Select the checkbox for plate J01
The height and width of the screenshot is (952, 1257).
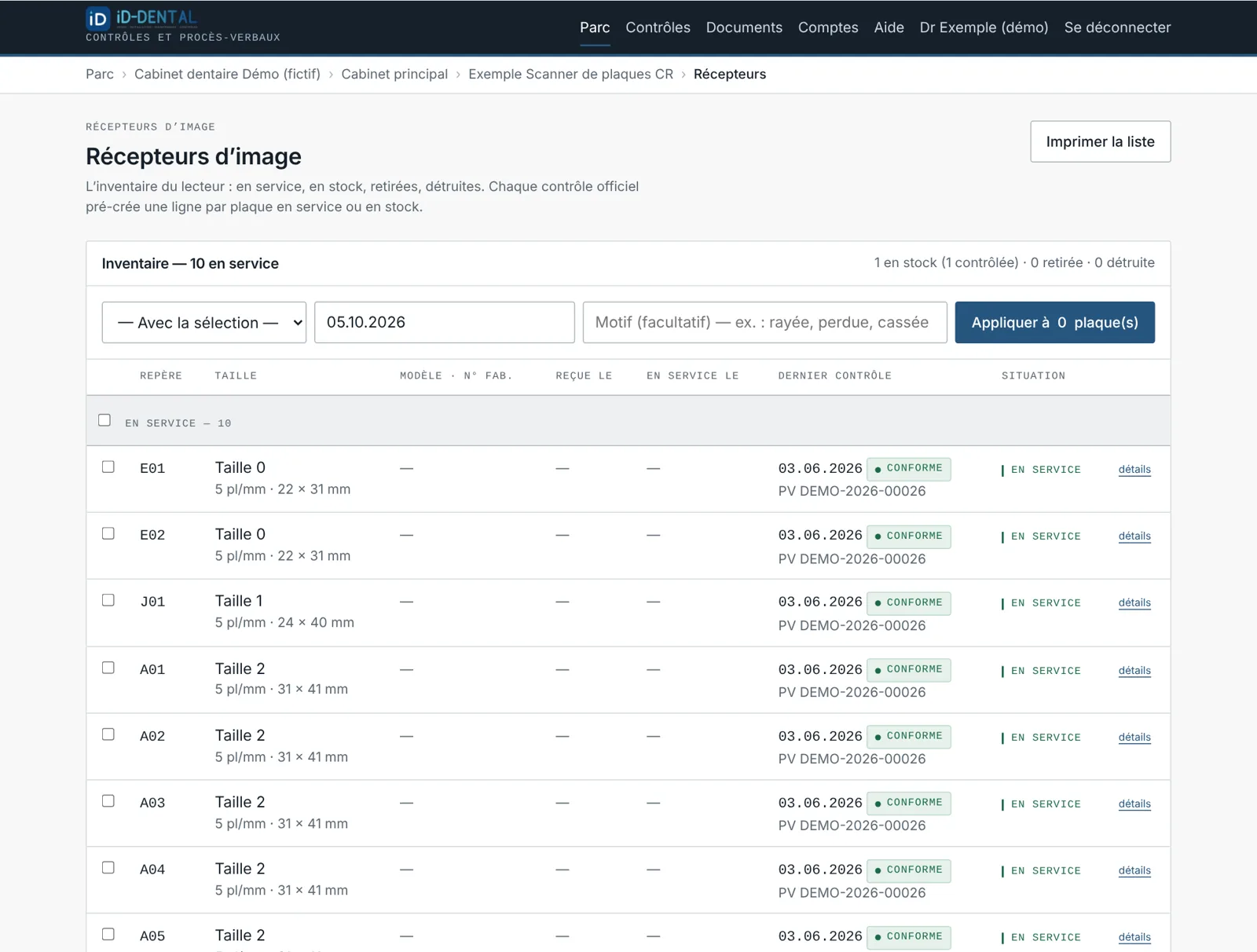[x=108, y=600]
